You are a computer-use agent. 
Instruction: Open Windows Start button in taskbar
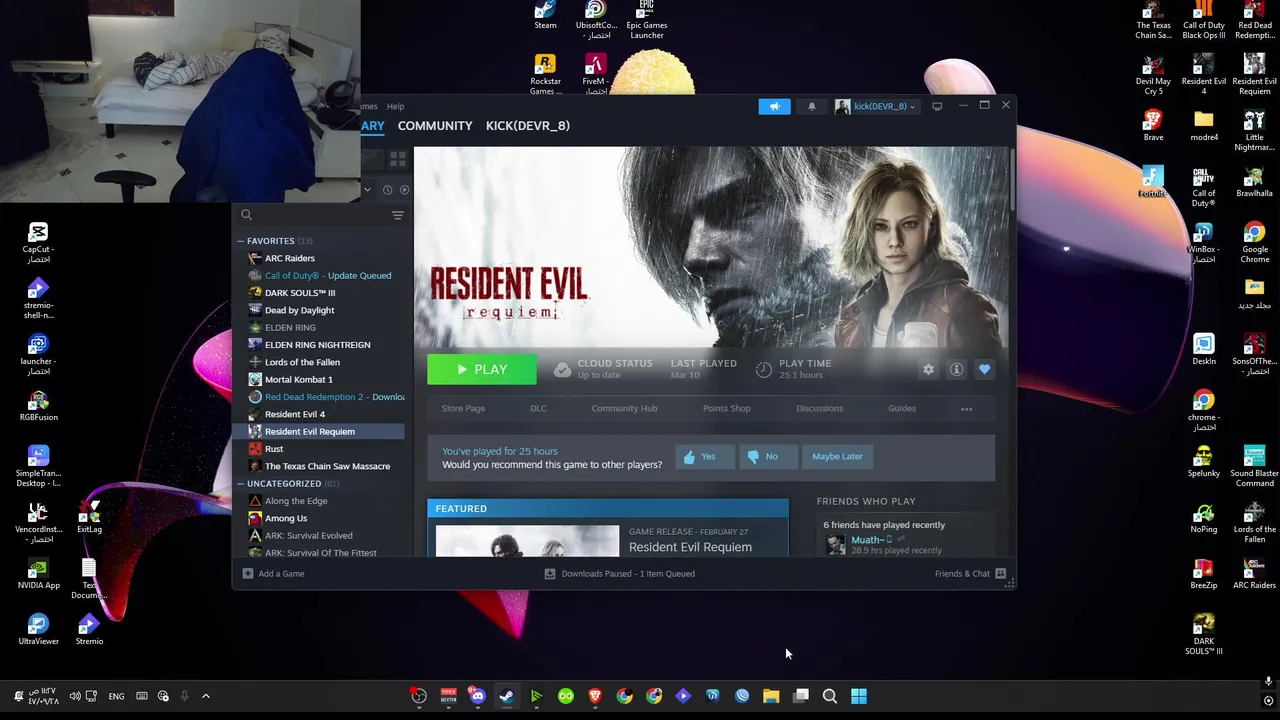(859, 696)
